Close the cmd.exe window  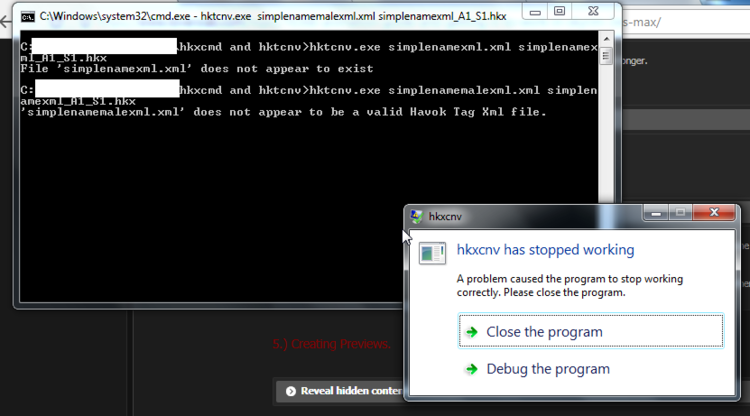coord(593,11)
